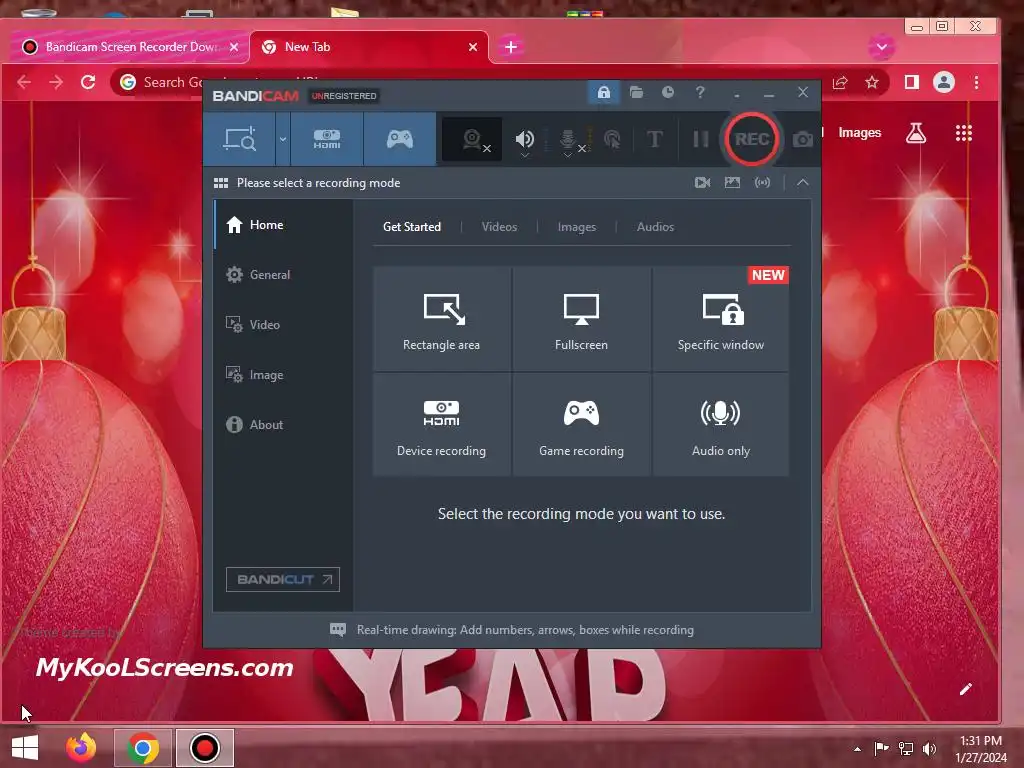Viewport: 1024px width, 768px height.
Task: Open Chrome three-dot menu
Action: (x=976, y=82)
